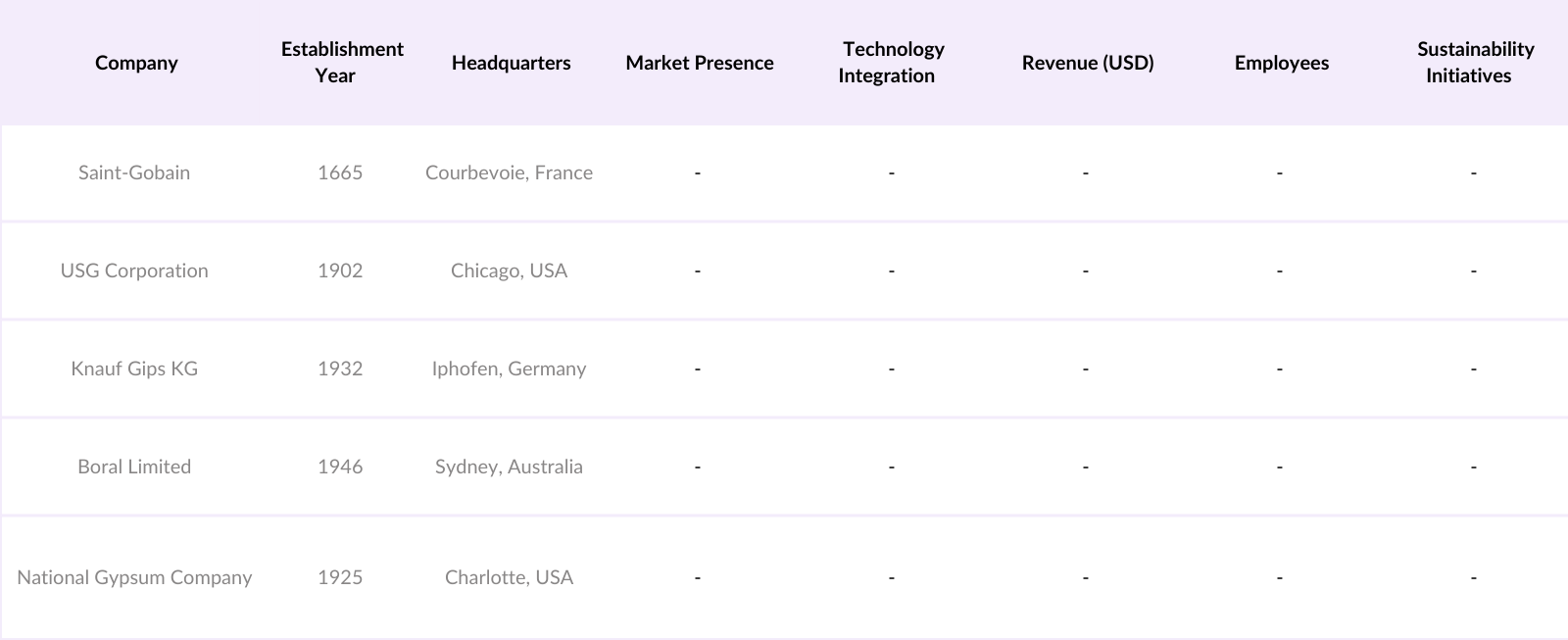Select the Chicago, USA headquarters cell
The width and height of the screenshot is (1568, 640).
click(x=509, y=271)
